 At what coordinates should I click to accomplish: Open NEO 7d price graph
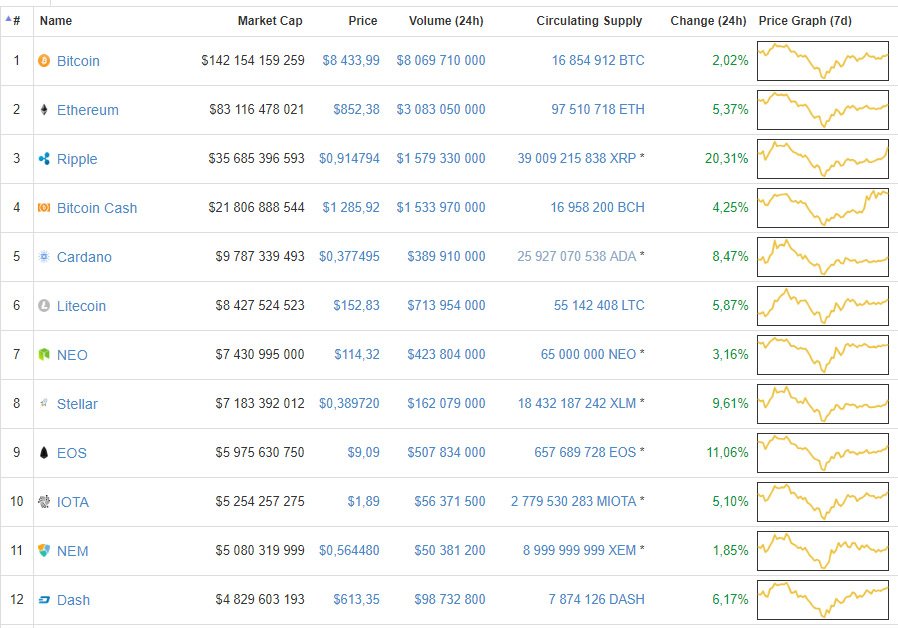click(x=823, y=355)
